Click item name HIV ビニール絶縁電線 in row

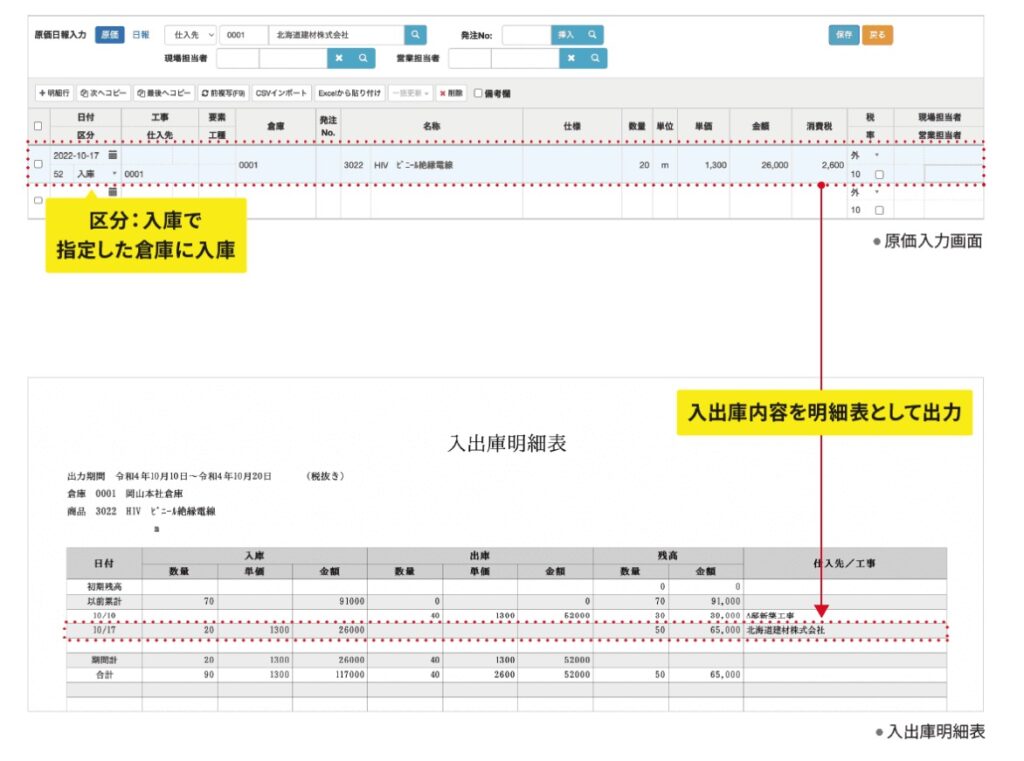(413, 165)
